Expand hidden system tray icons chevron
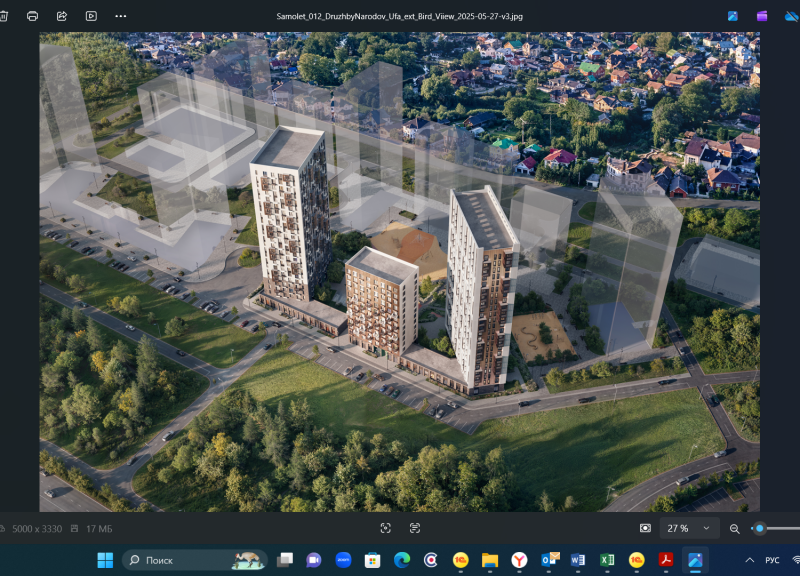The image size is (800, 576). coord(750,560)
